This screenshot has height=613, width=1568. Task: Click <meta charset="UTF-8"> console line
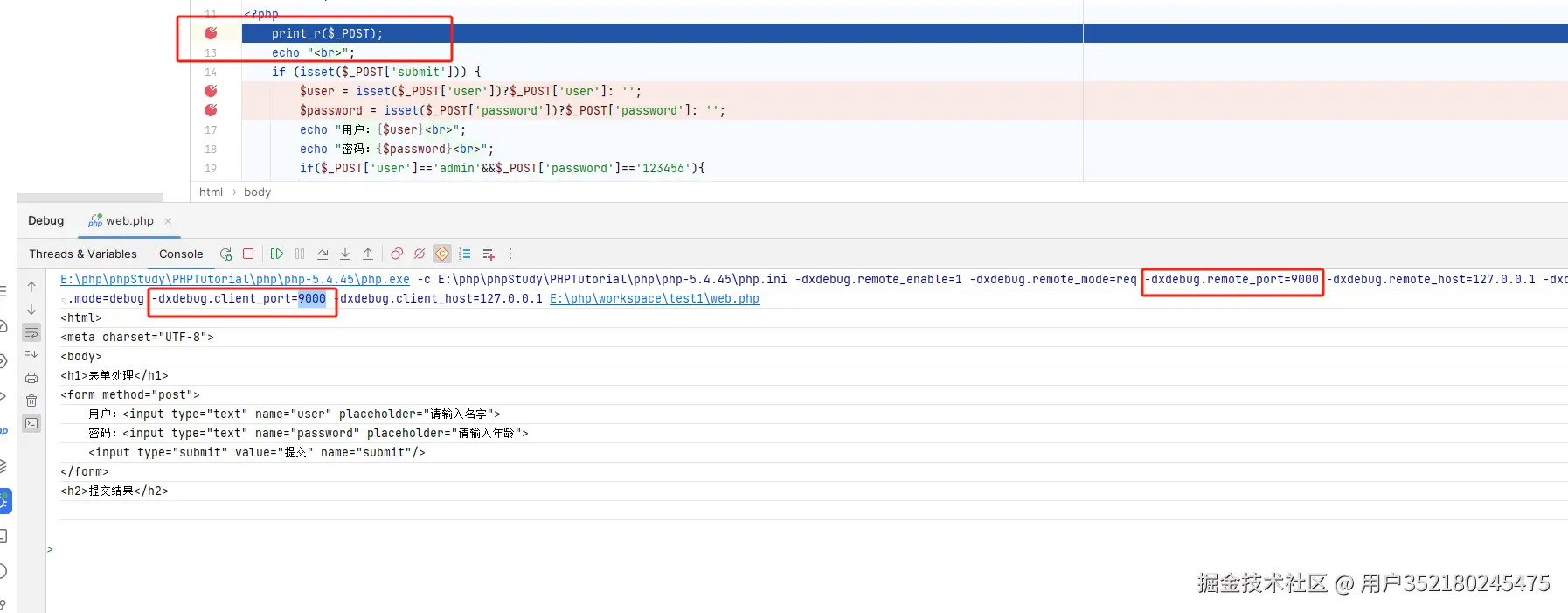pyautogui.click(x=137, y=338)
